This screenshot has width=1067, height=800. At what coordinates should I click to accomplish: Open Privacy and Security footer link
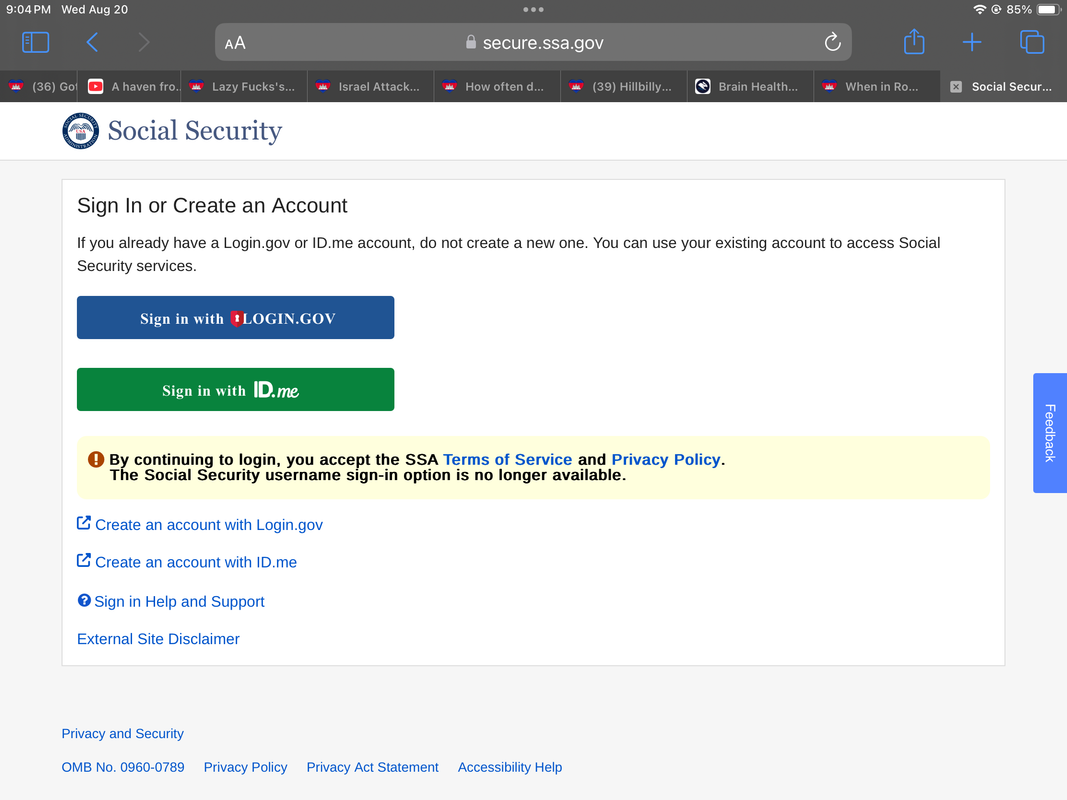tap(122, 733)
